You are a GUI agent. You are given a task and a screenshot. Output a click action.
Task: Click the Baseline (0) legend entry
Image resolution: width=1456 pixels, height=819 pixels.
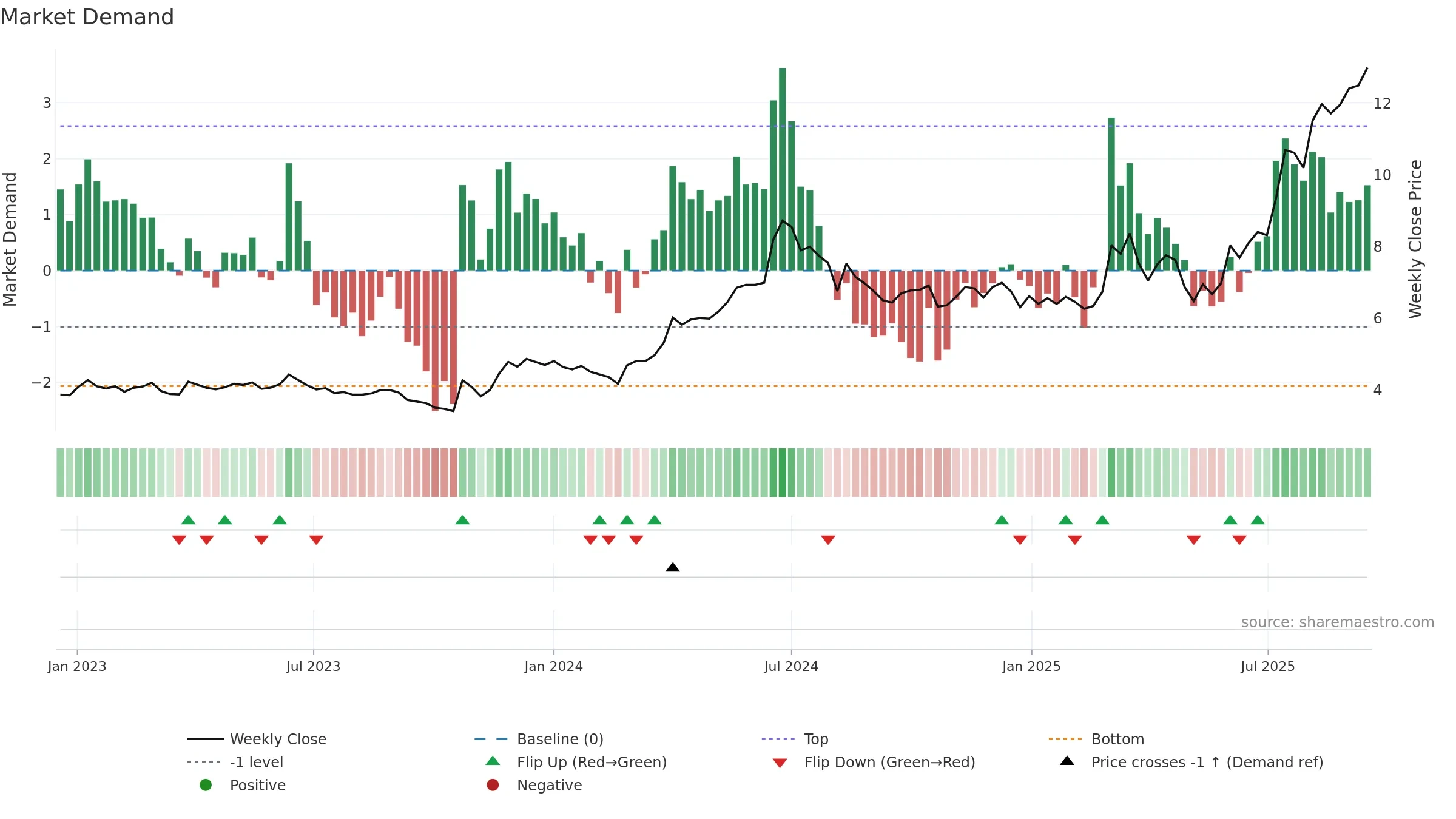pos(539,739)
